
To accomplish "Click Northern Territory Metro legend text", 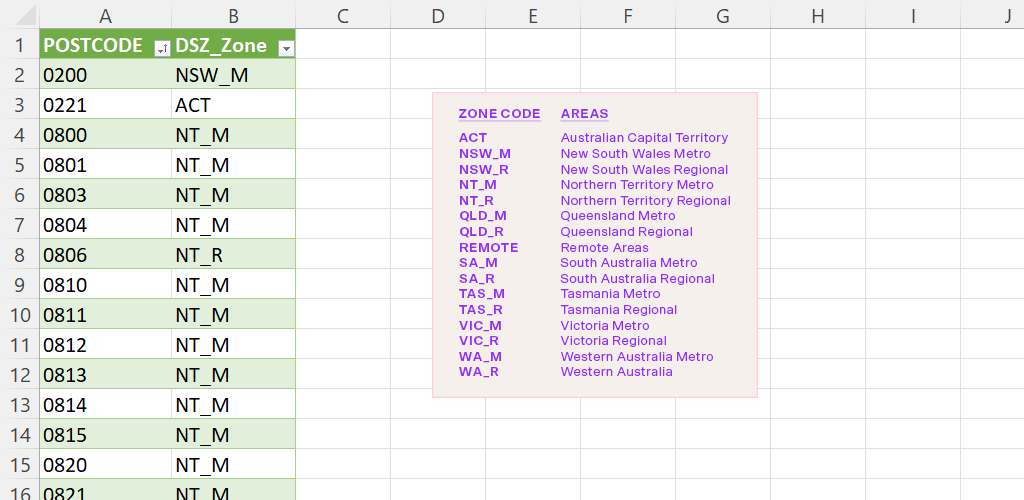I will pyautogui.click(x=637, y=185).
